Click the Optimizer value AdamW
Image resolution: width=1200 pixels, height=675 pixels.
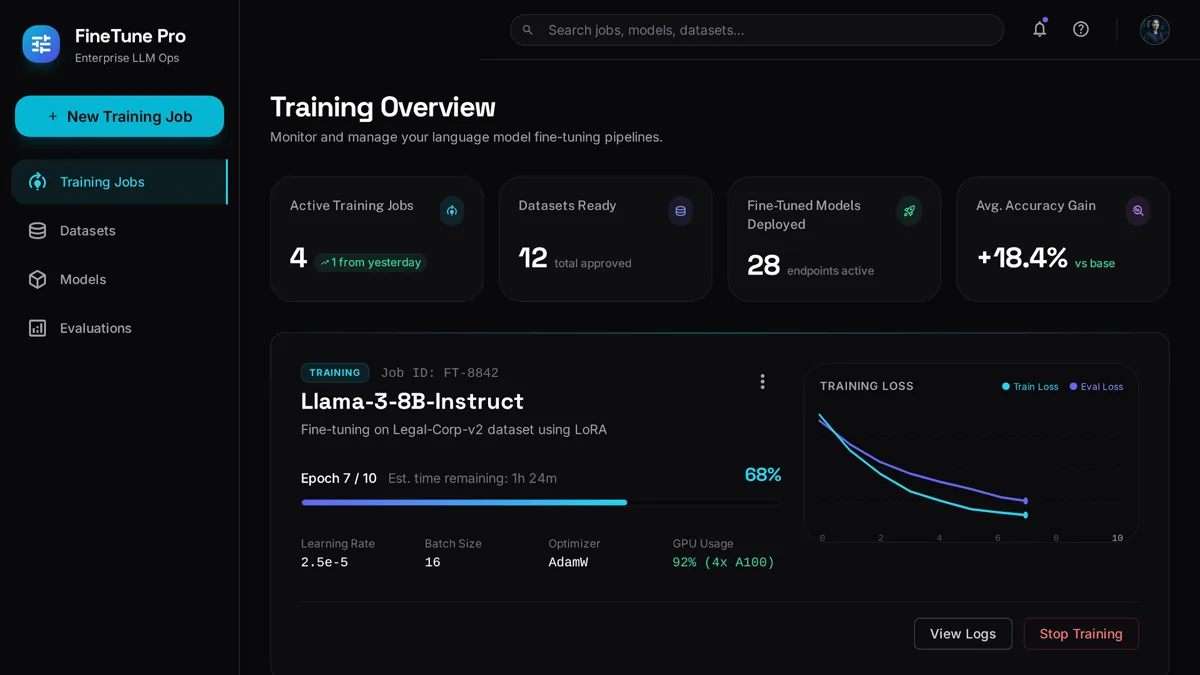pyautogui.click(x=568, y=563)
